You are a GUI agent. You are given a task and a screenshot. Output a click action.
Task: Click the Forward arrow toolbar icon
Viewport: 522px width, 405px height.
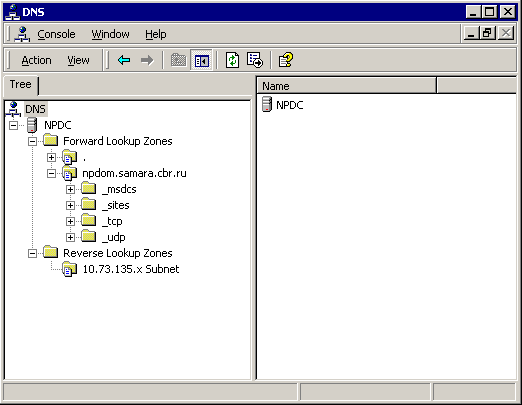coord(147,60)
